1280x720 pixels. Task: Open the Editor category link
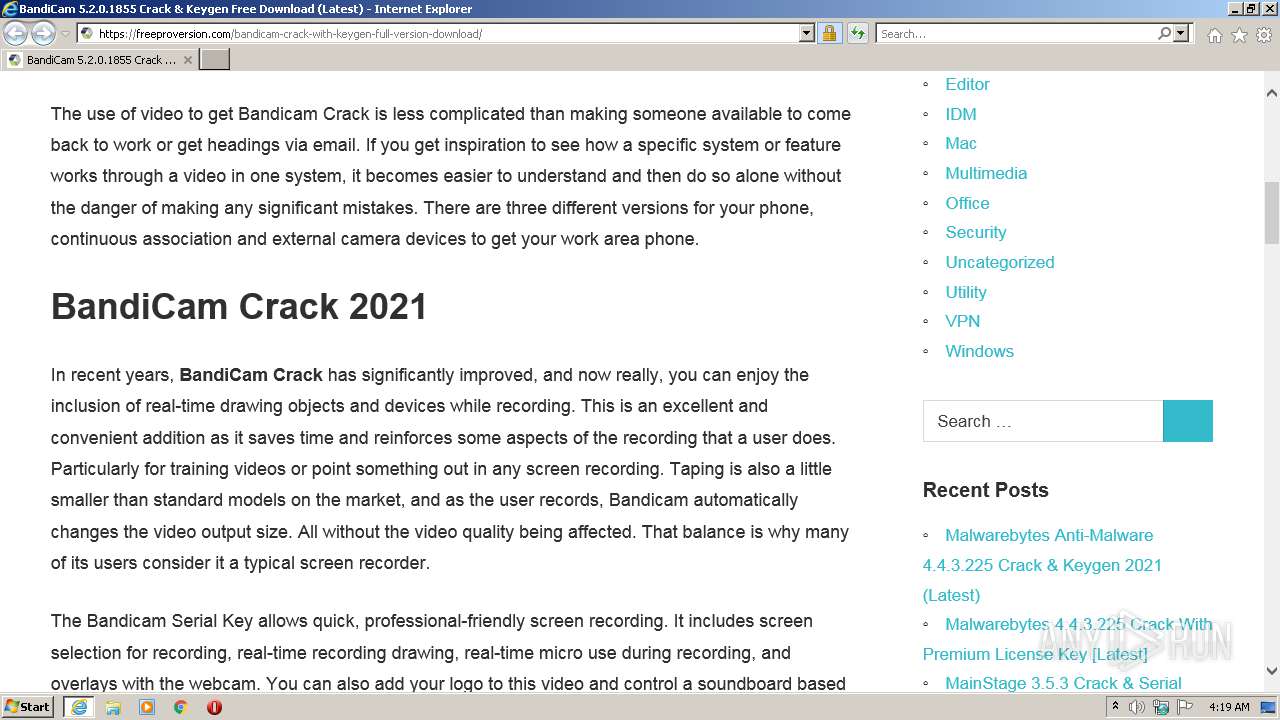(967, 84)
